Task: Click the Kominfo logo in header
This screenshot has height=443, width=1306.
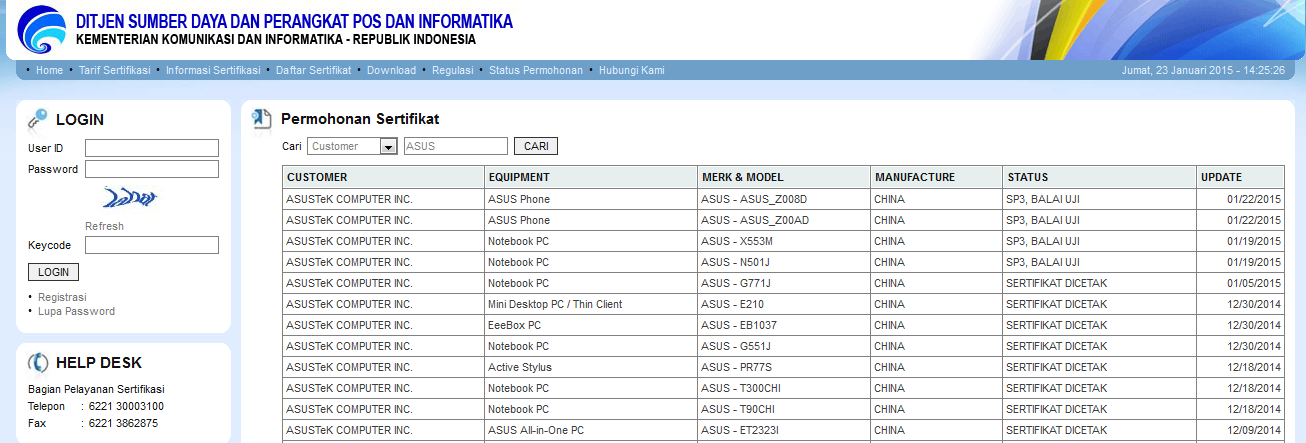Action: [42, 28]
